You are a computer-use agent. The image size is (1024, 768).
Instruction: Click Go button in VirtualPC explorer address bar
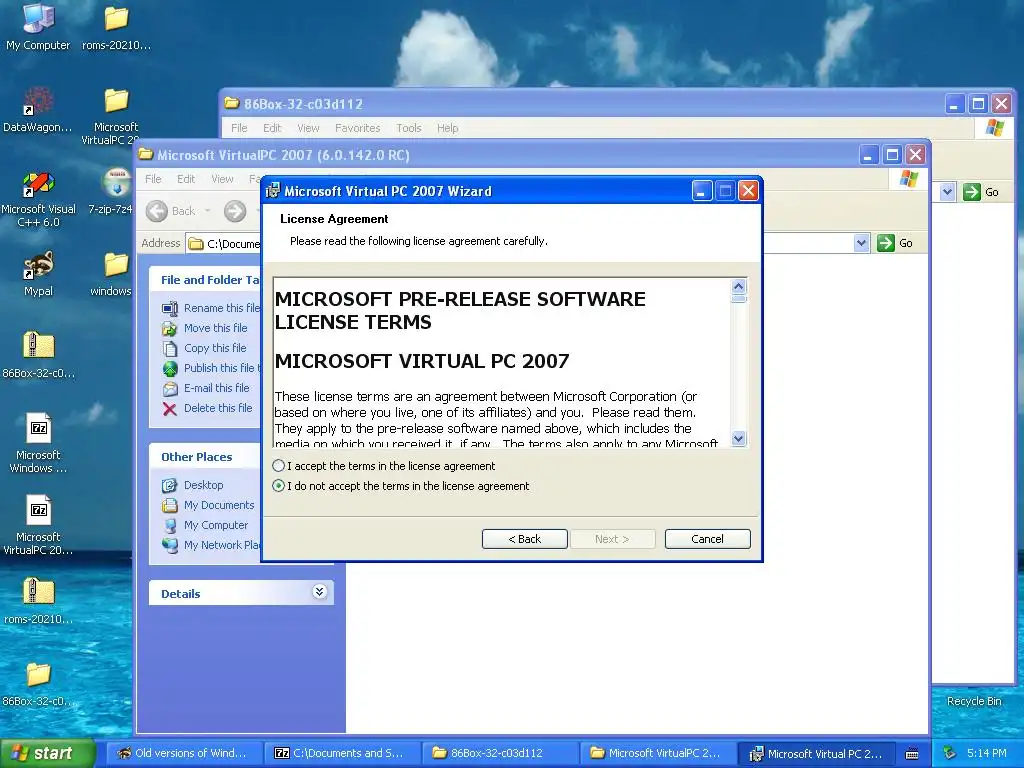coord(895,243)
